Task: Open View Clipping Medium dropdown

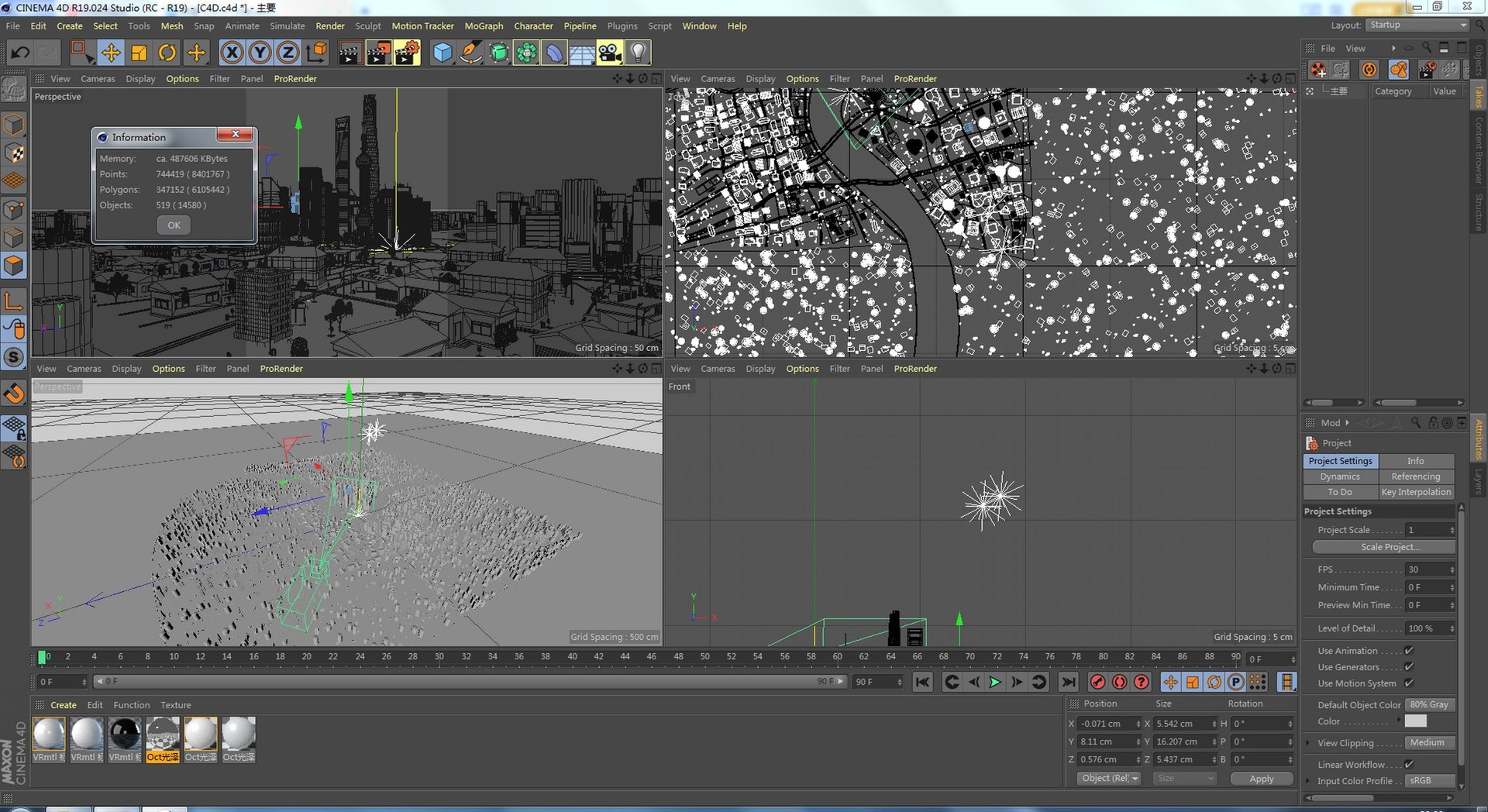Action: tap(1429, 743)
